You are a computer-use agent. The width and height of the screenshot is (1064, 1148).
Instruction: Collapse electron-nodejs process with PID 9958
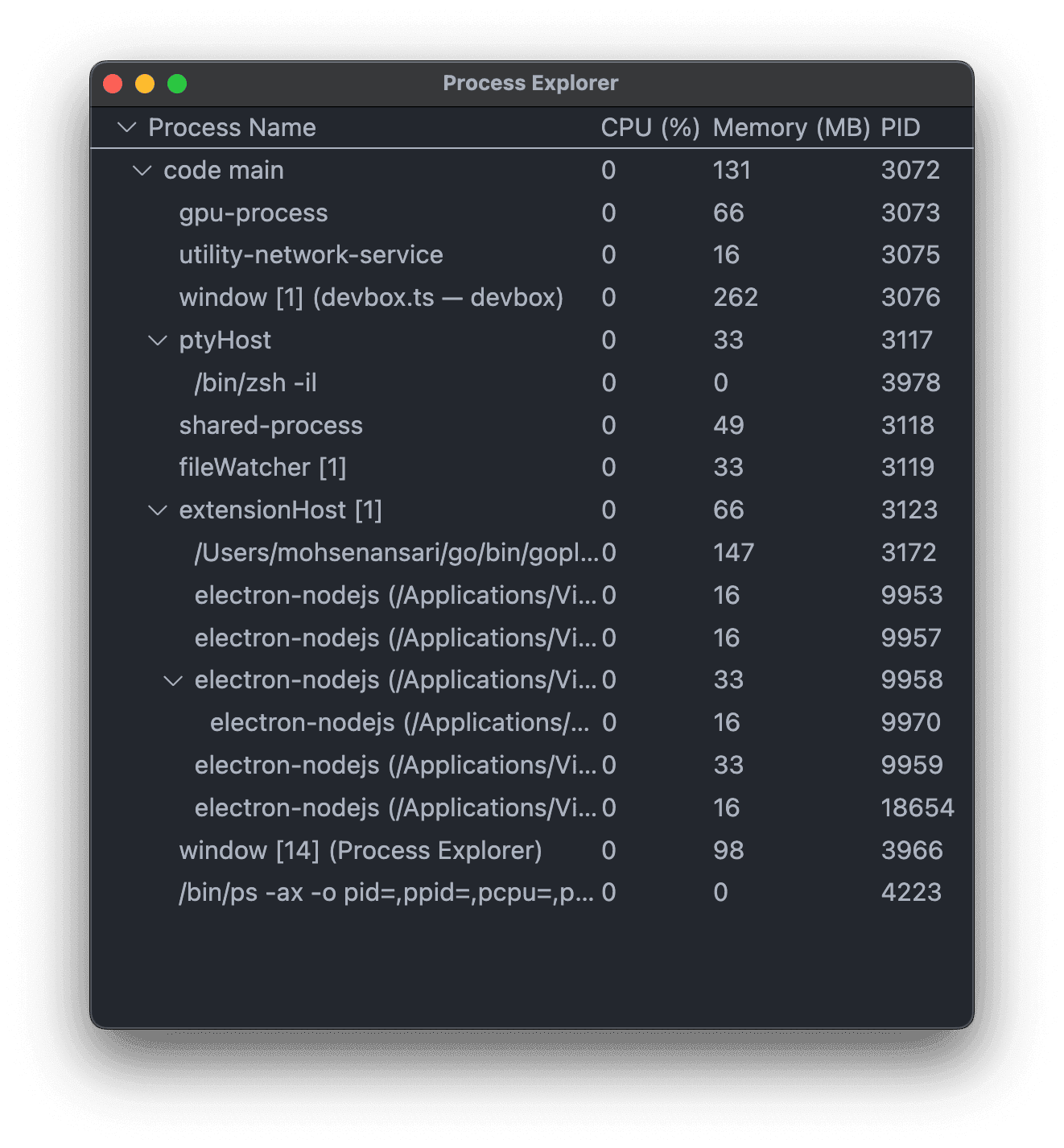click(173, 680)
